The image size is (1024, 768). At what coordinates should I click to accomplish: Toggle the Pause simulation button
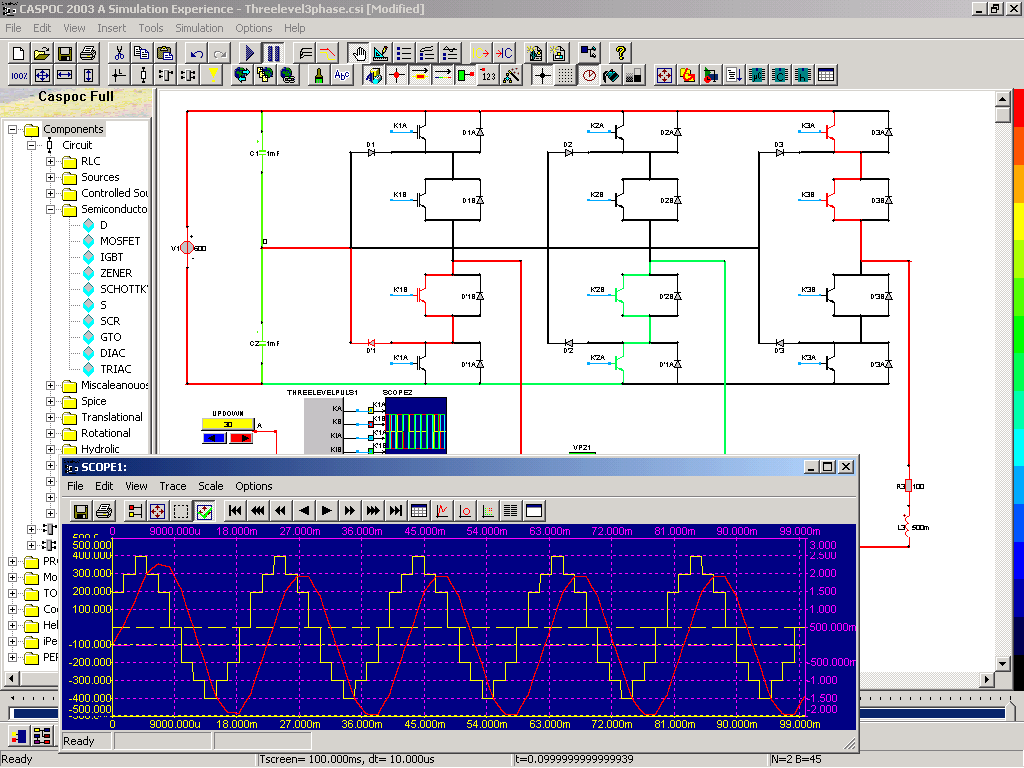click(273, 53)
